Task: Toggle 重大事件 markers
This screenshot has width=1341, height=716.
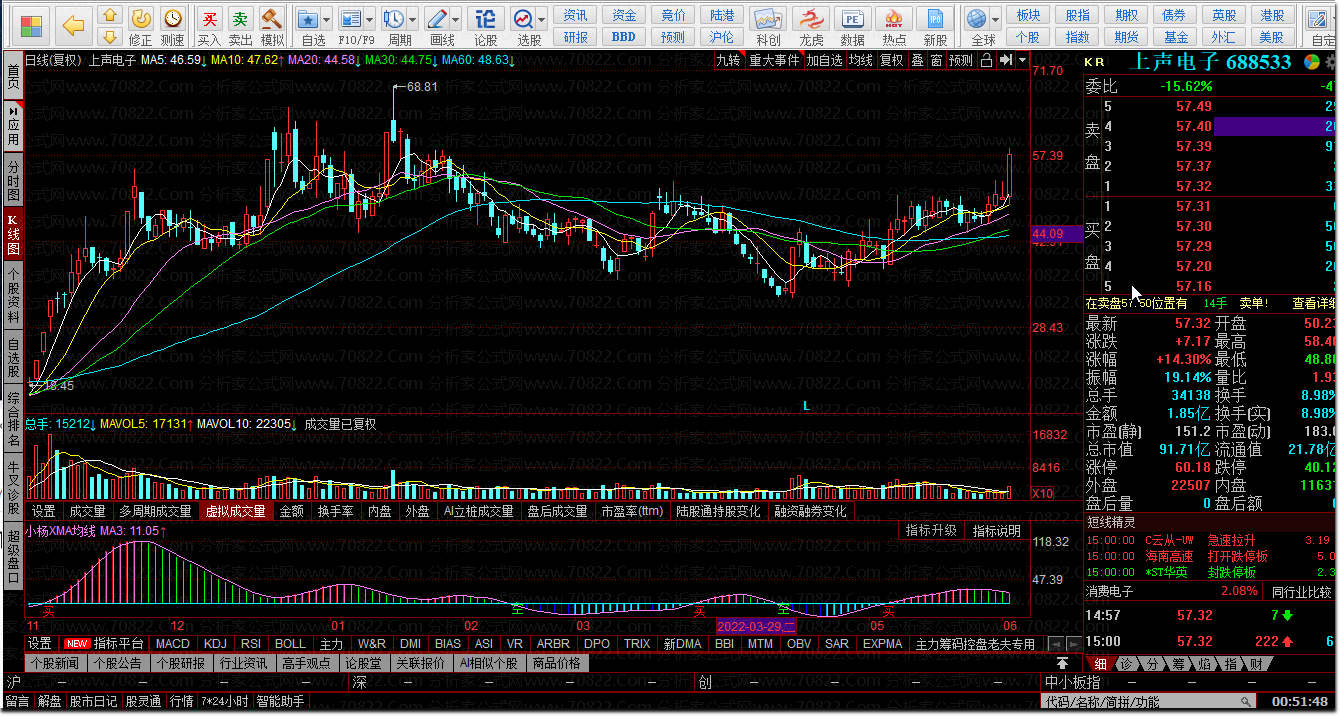Action: (x=774, y=60)
